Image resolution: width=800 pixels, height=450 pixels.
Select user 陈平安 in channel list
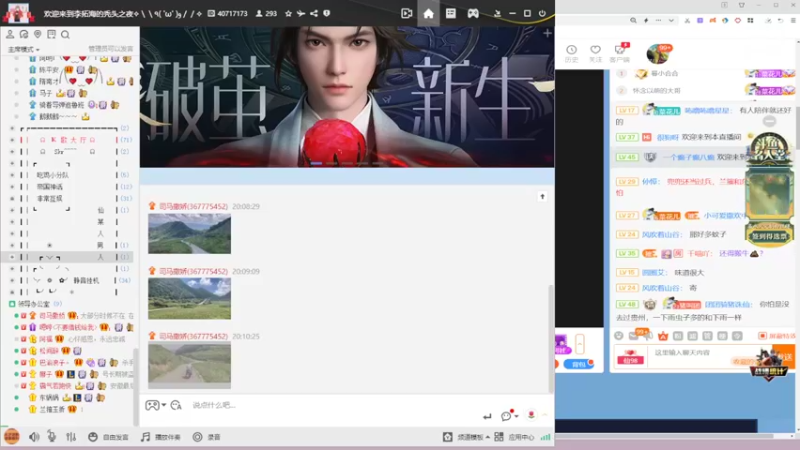click(x=49, y=70)
